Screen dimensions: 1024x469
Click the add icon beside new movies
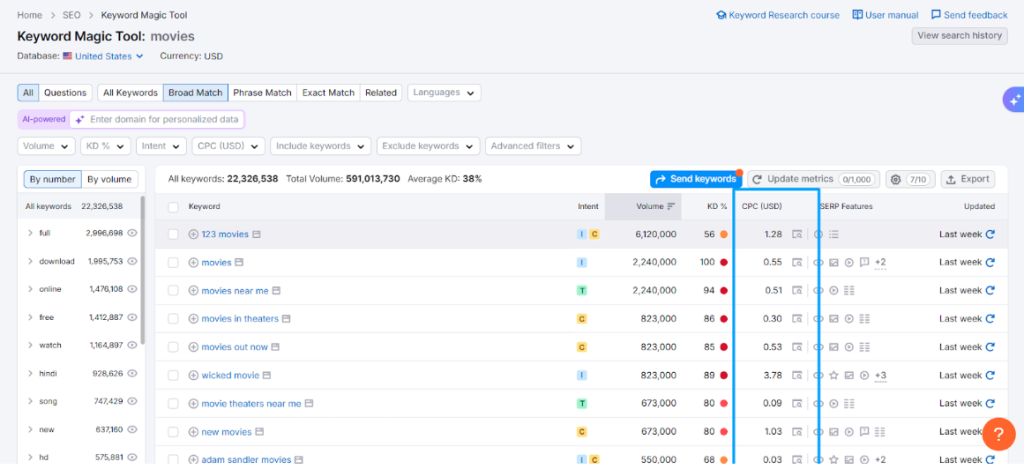(193, 432)
